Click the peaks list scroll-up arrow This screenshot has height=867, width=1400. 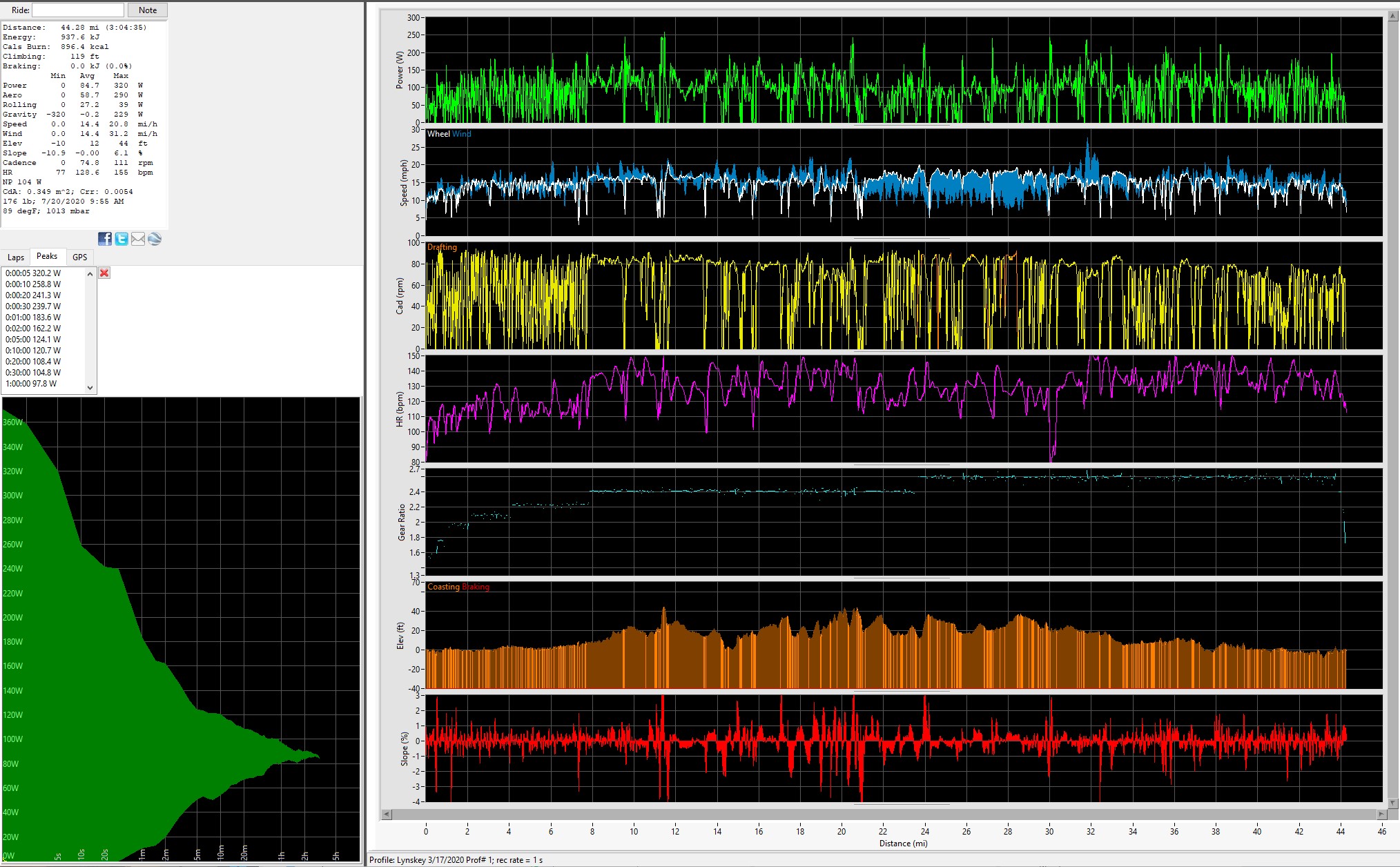90,274
